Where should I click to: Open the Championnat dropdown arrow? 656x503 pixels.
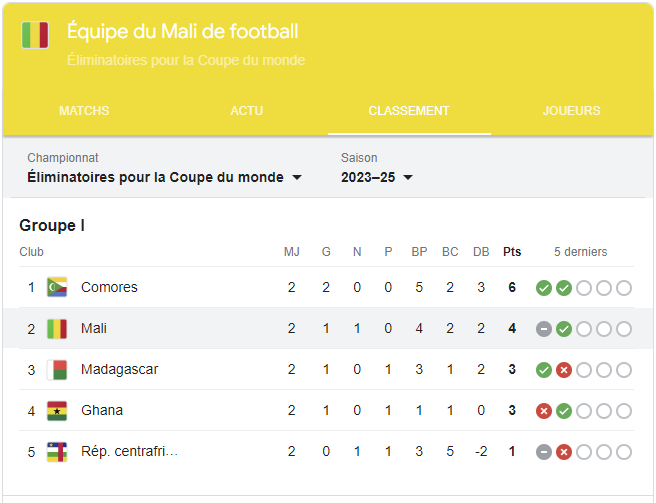click(297, 177)
